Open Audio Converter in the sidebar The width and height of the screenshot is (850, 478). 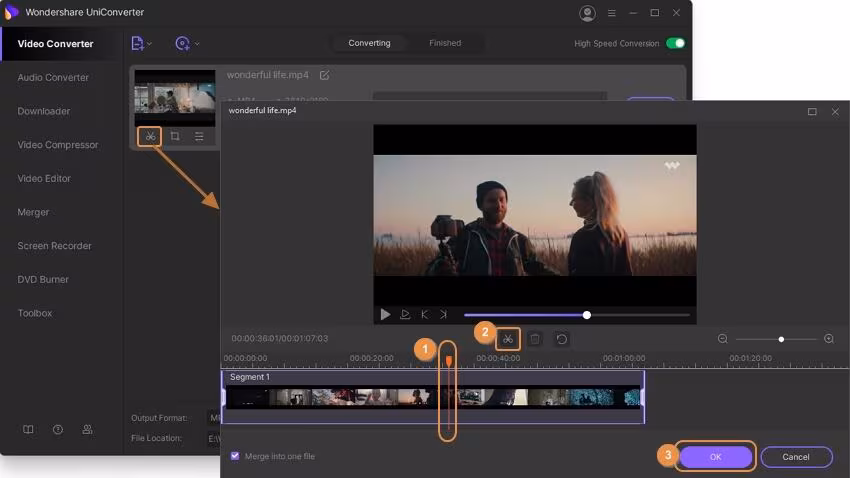click(x=53, y=77)
